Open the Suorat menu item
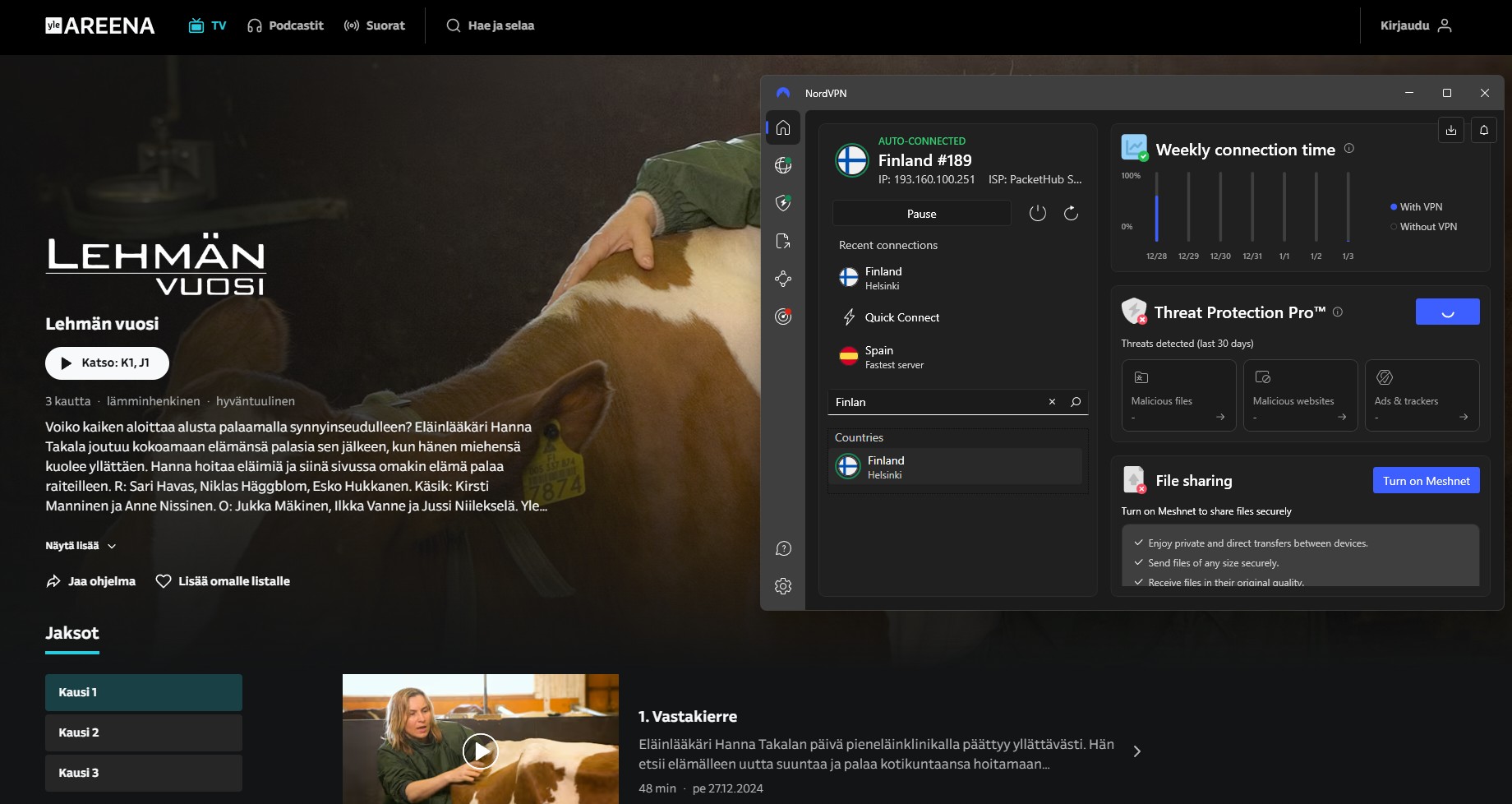This screenshot has width=1512, height=804. [374, 25]
